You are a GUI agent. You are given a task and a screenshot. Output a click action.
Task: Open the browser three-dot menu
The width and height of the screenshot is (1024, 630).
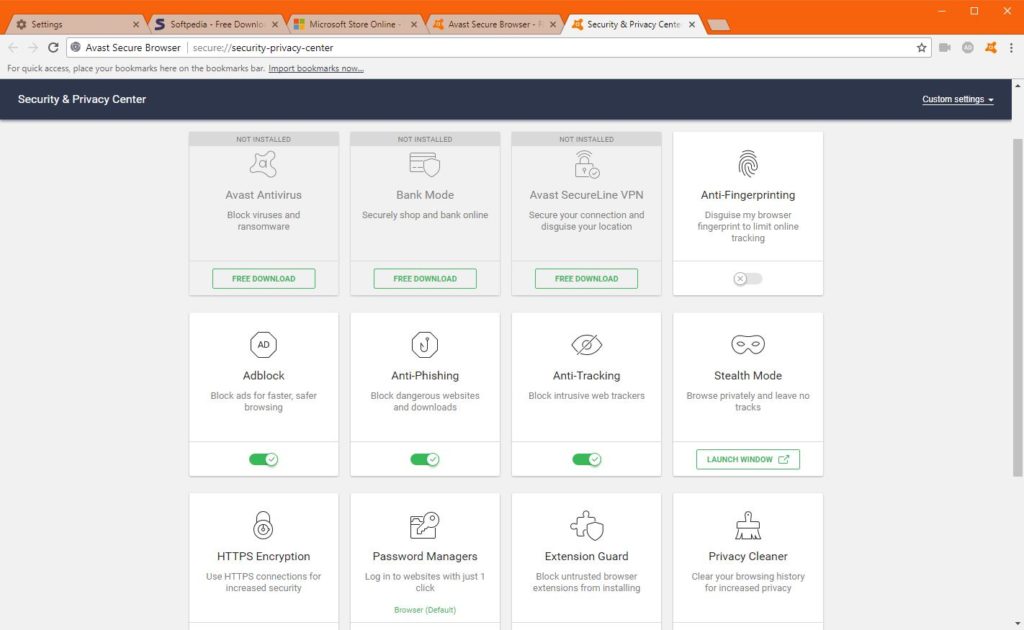tap(1011, 48)
